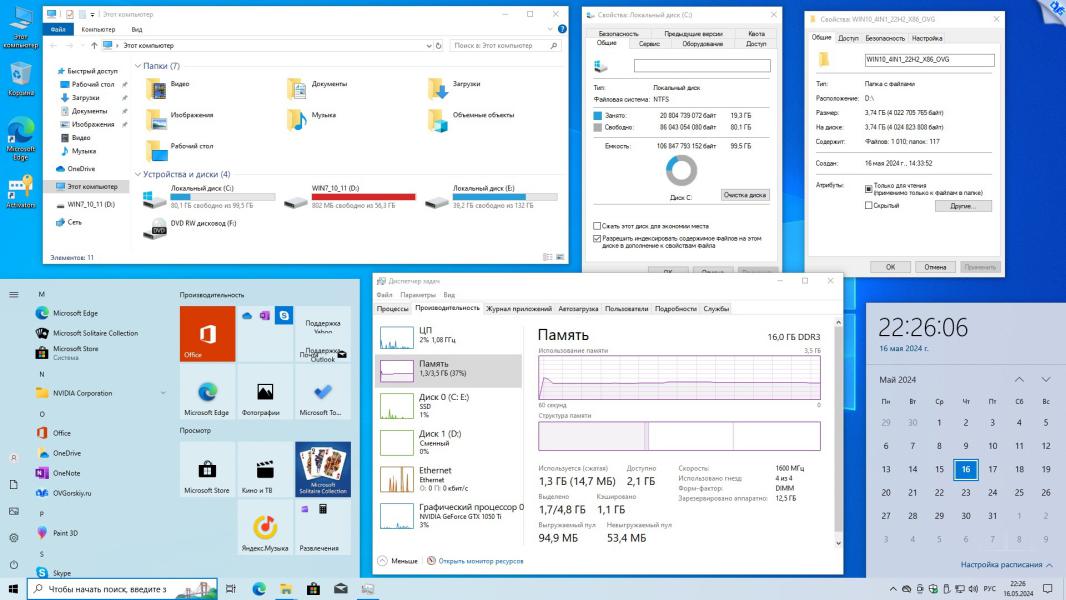
Task: Open the Office tile in Start menu
Action: point(207,334)
